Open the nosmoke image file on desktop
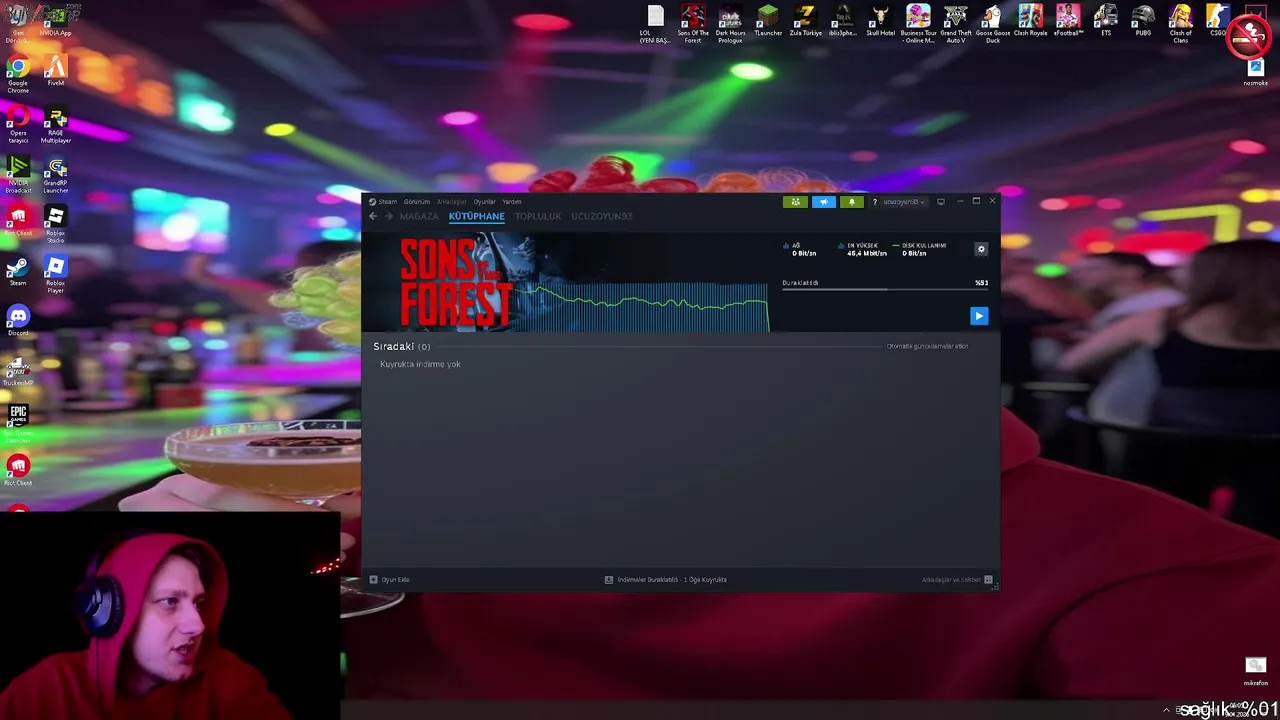1280x720 pixels. click(x=1256, y=73)
